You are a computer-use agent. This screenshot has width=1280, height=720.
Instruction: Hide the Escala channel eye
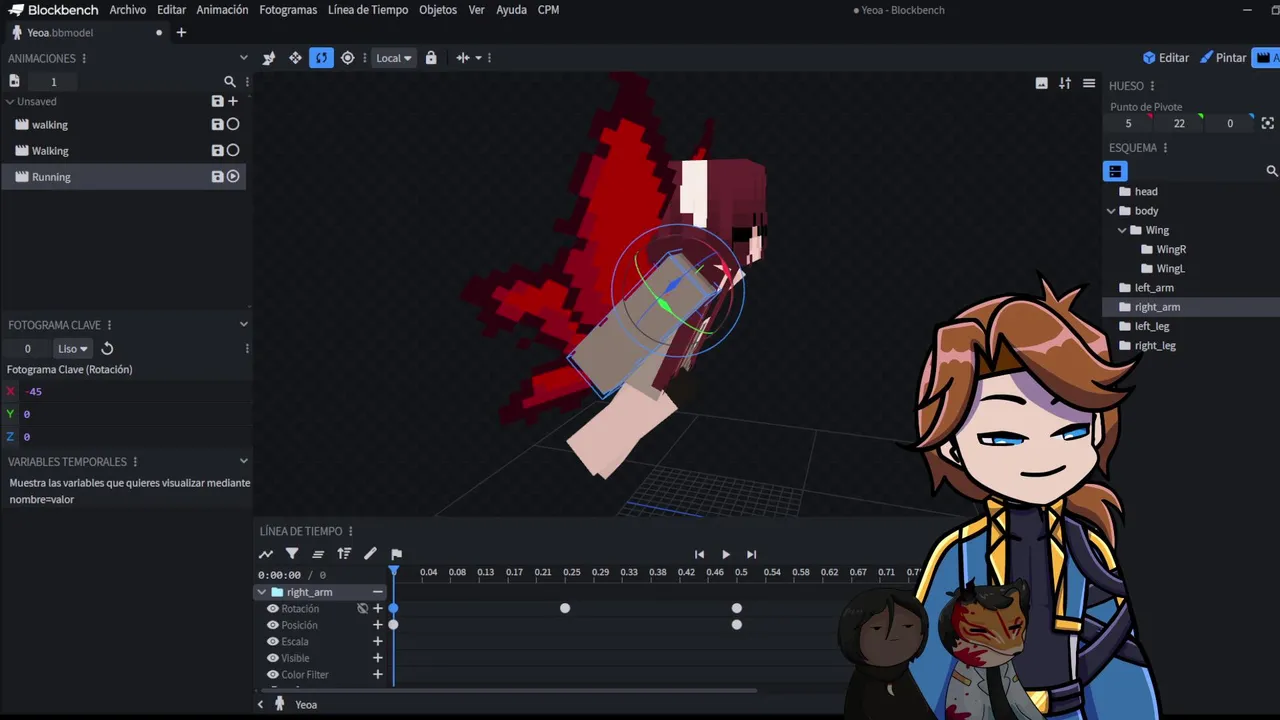pyautogui.click(x=272, y=641)
